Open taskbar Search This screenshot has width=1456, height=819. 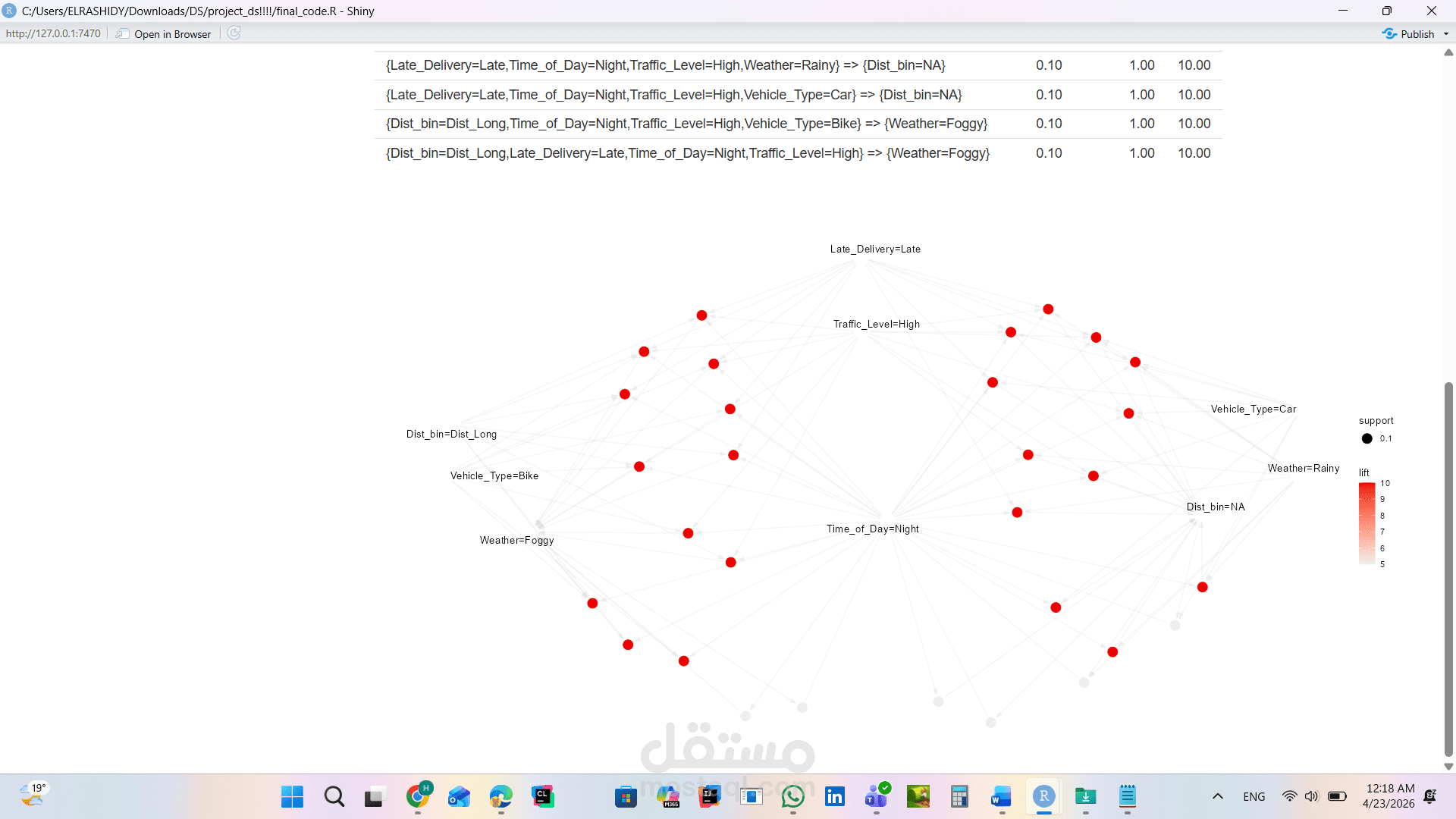[x=334, y=796]
